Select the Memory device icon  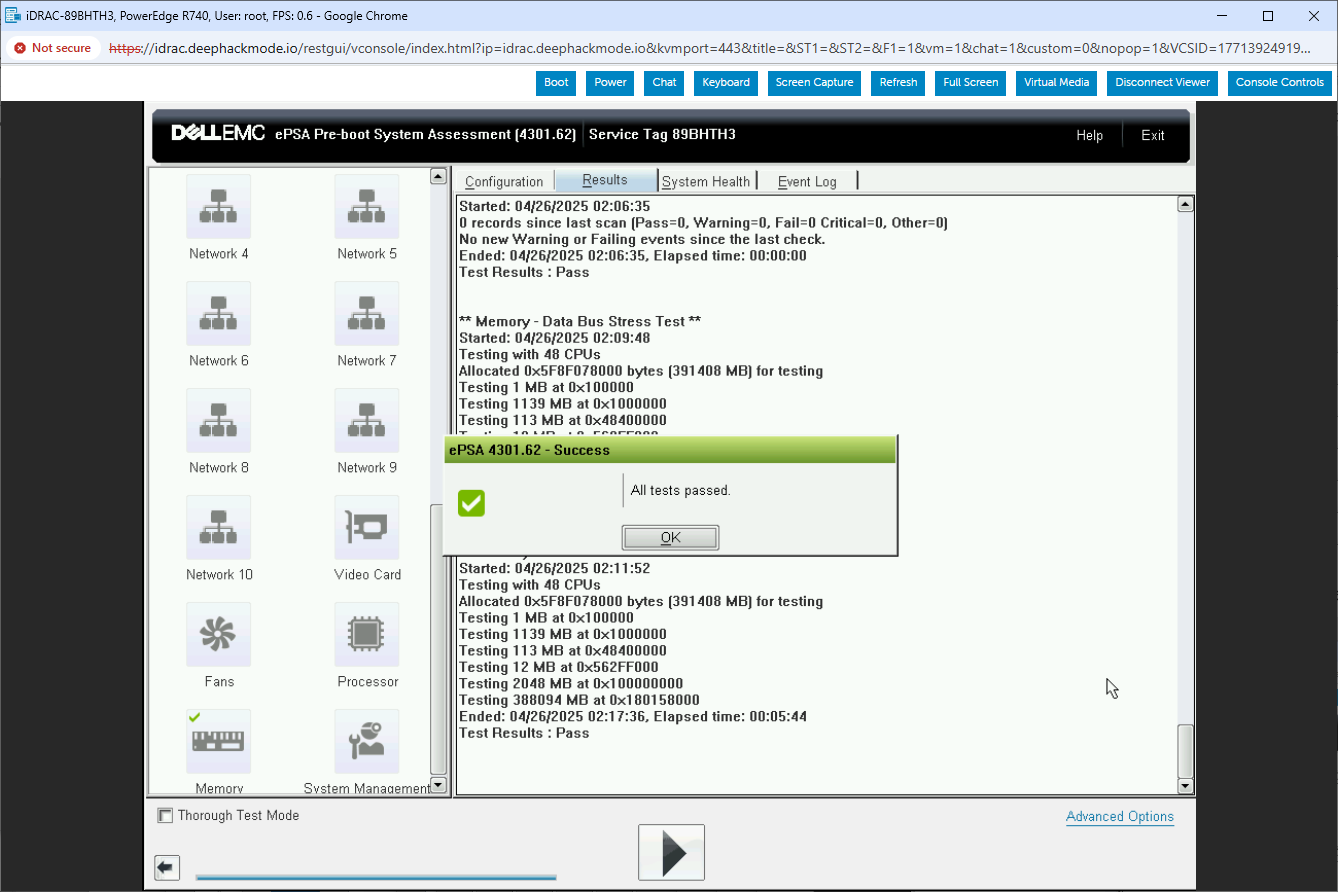[218, 742]
